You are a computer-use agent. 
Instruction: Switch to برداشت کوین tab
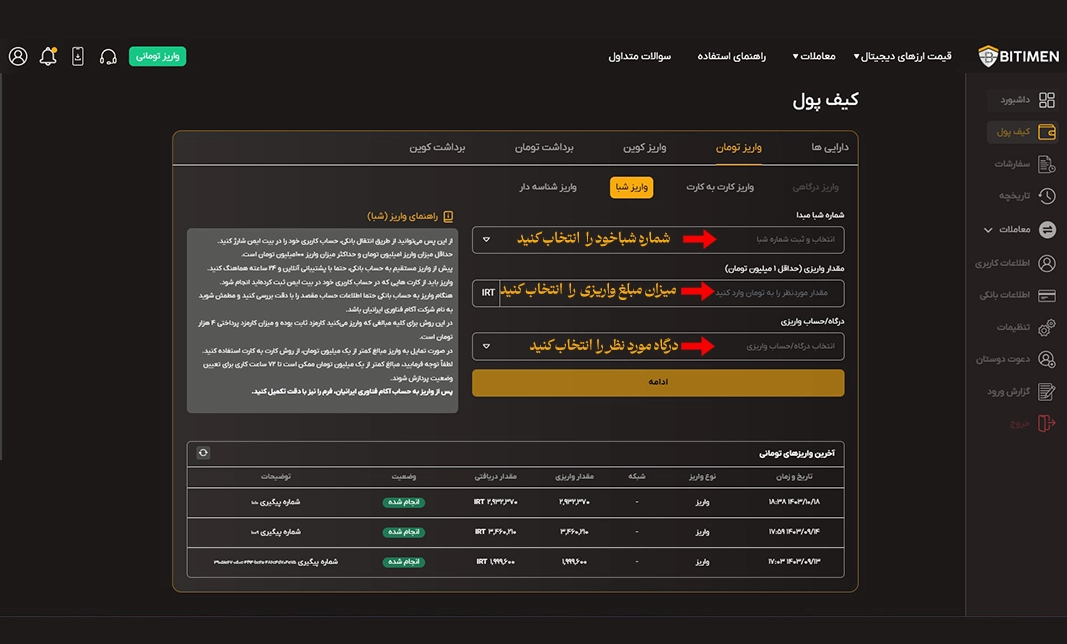coord(437,147)
